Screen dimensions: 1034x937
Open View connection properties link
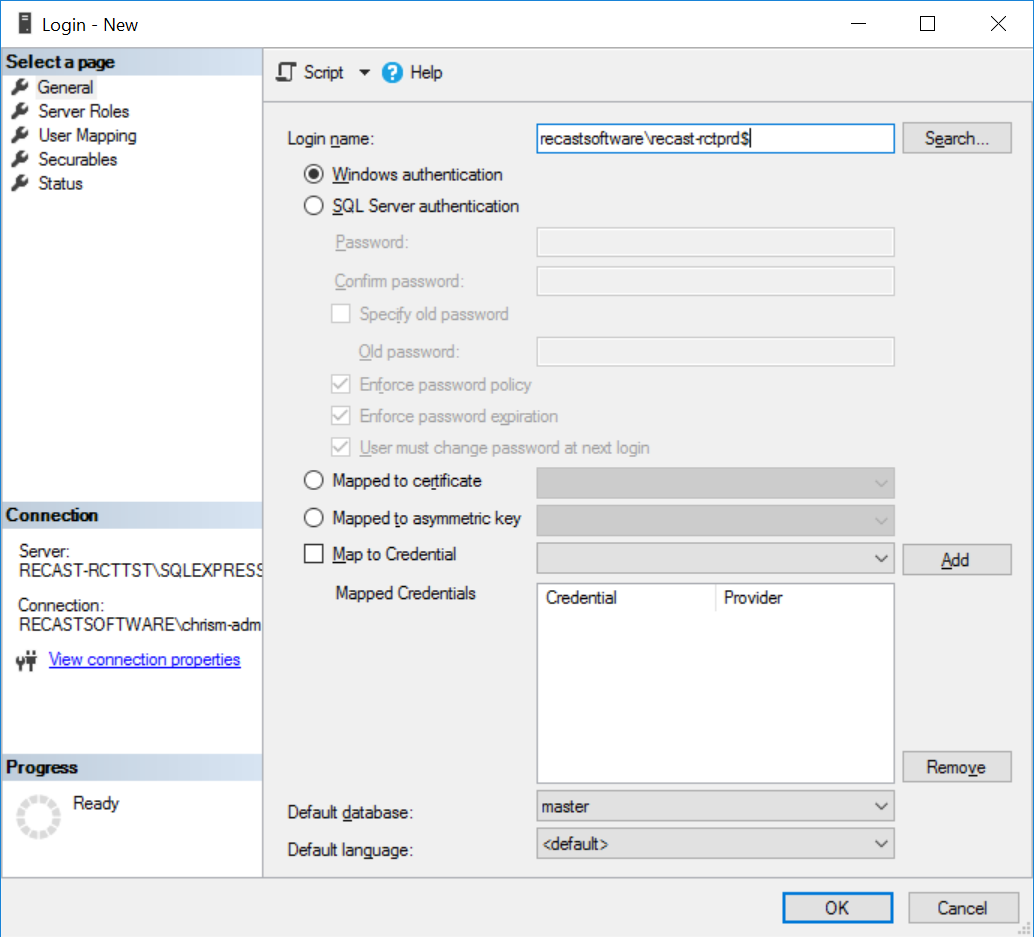point(144,659)
